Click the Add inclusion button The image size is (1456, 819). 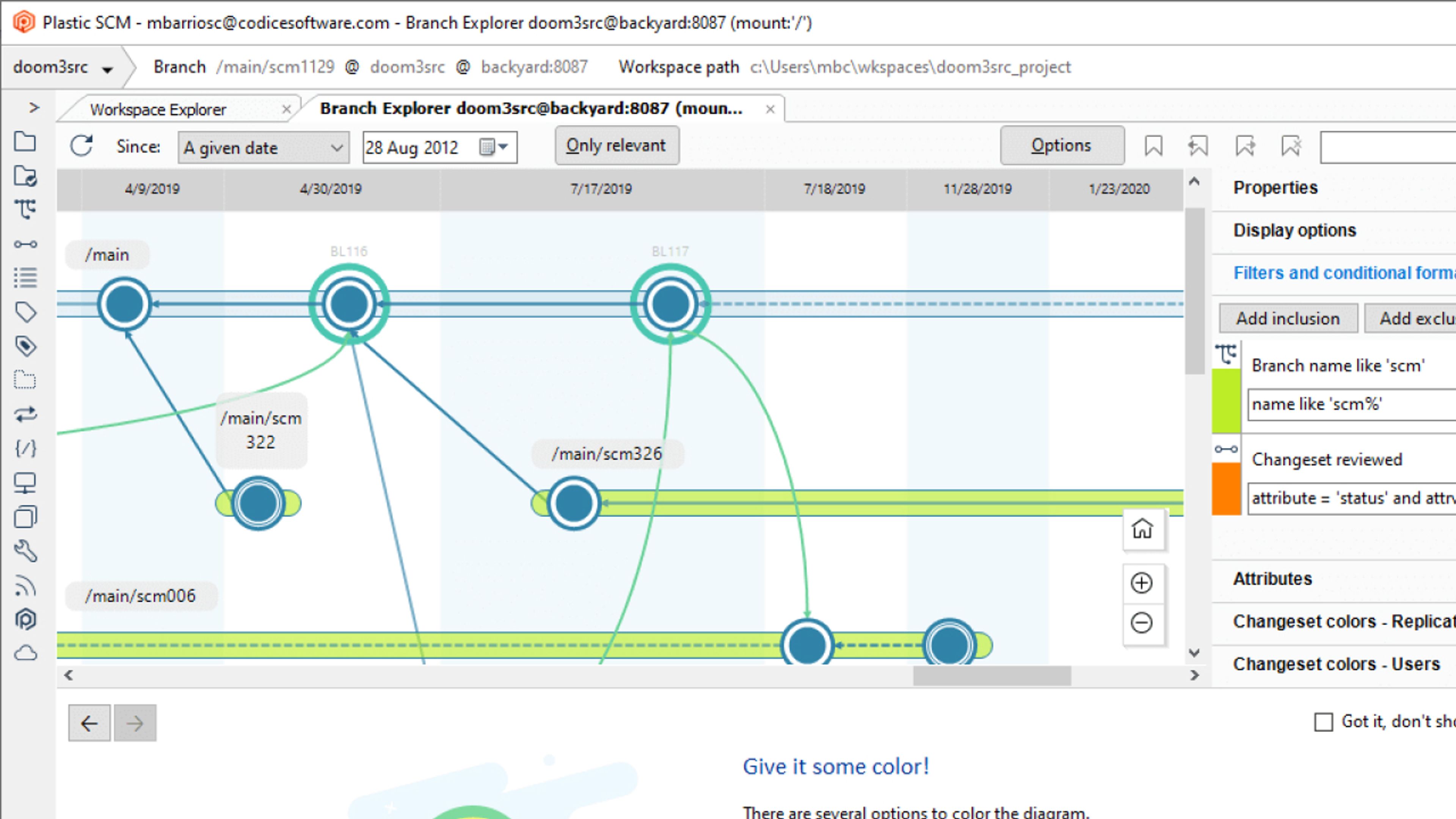(1288, 318)
